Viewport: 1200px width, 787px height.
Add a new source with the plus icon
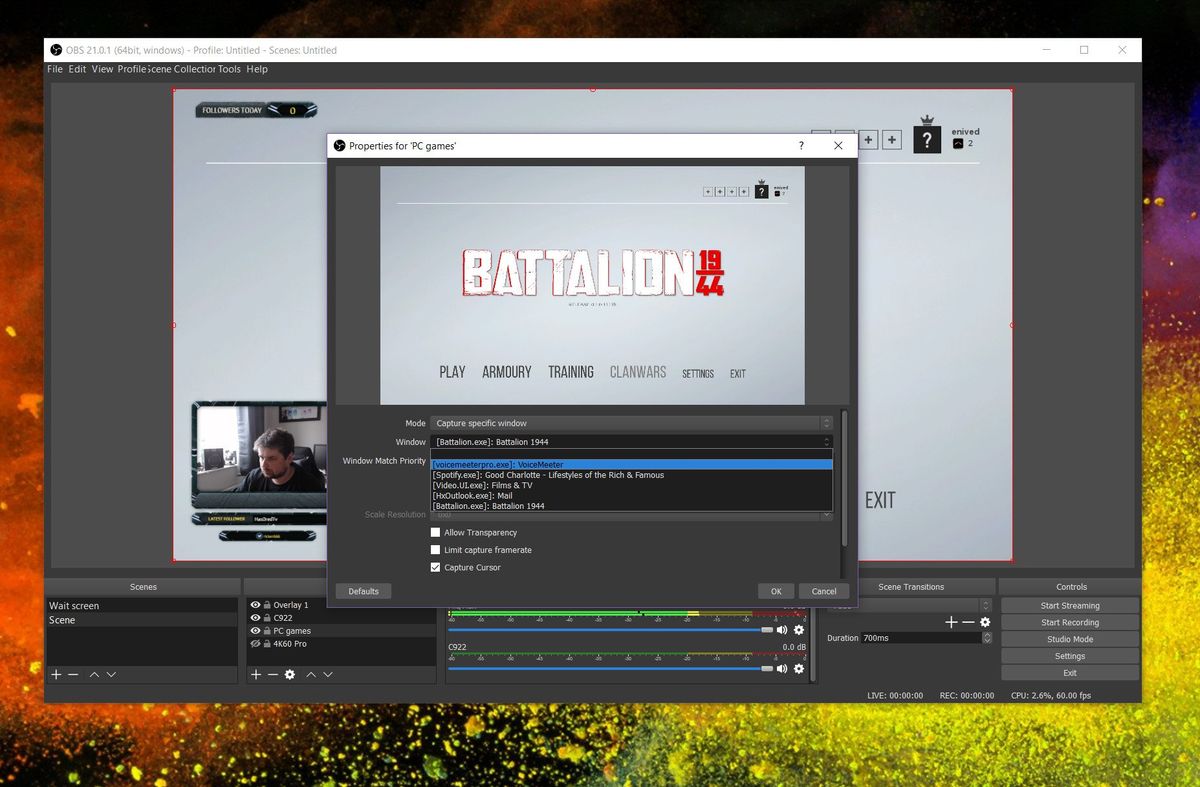pos(256,674)
